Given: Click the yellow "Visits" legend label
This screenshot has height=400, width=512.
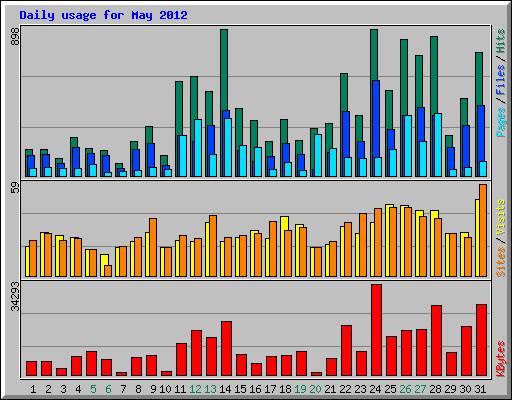Looking at the screenshot, I should click(x=500, y=217).
